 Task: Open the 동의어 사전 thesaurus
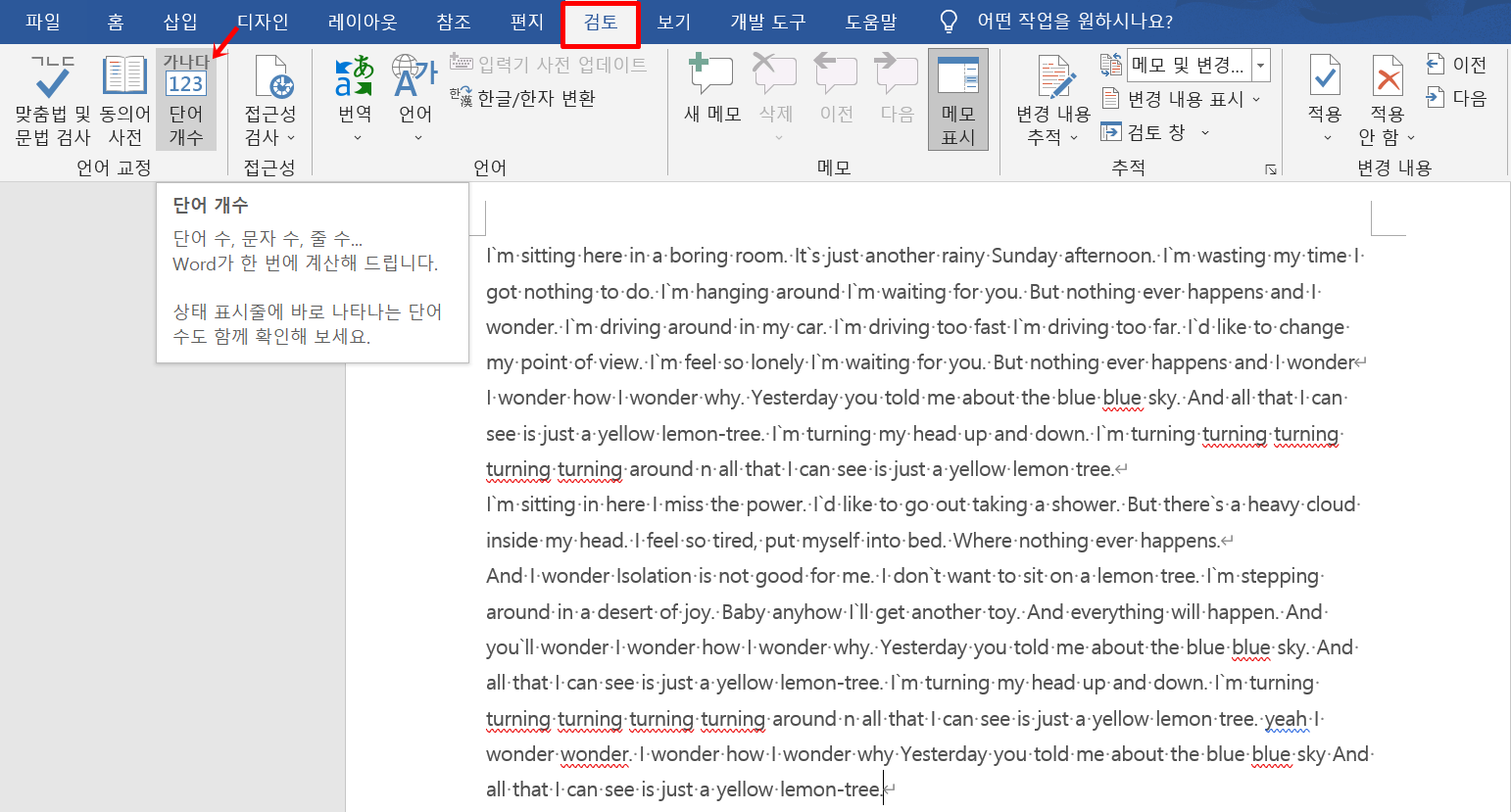pos(125,99)
